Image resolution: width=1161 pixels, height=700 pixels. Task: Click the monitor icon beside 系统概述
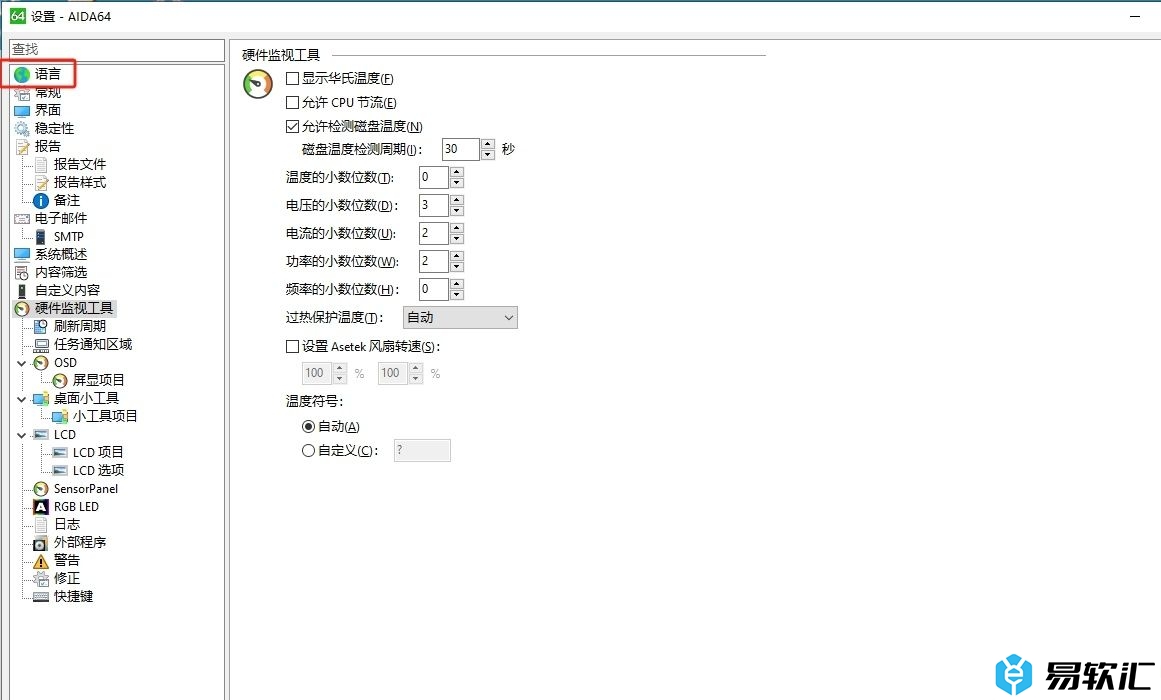pyautogui.click(x=22, y=254)
